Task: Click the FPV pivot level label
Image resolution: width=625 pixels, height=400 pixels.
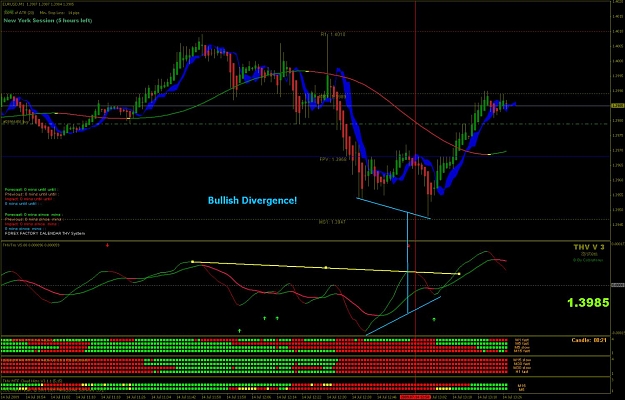Action: coord(333,159)
